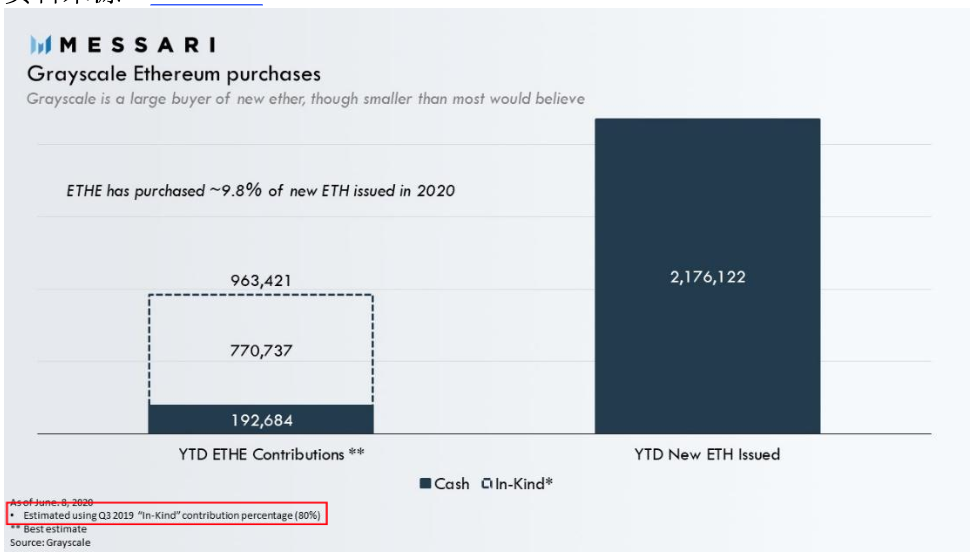Click the Messari logo icon

[40, 45]
